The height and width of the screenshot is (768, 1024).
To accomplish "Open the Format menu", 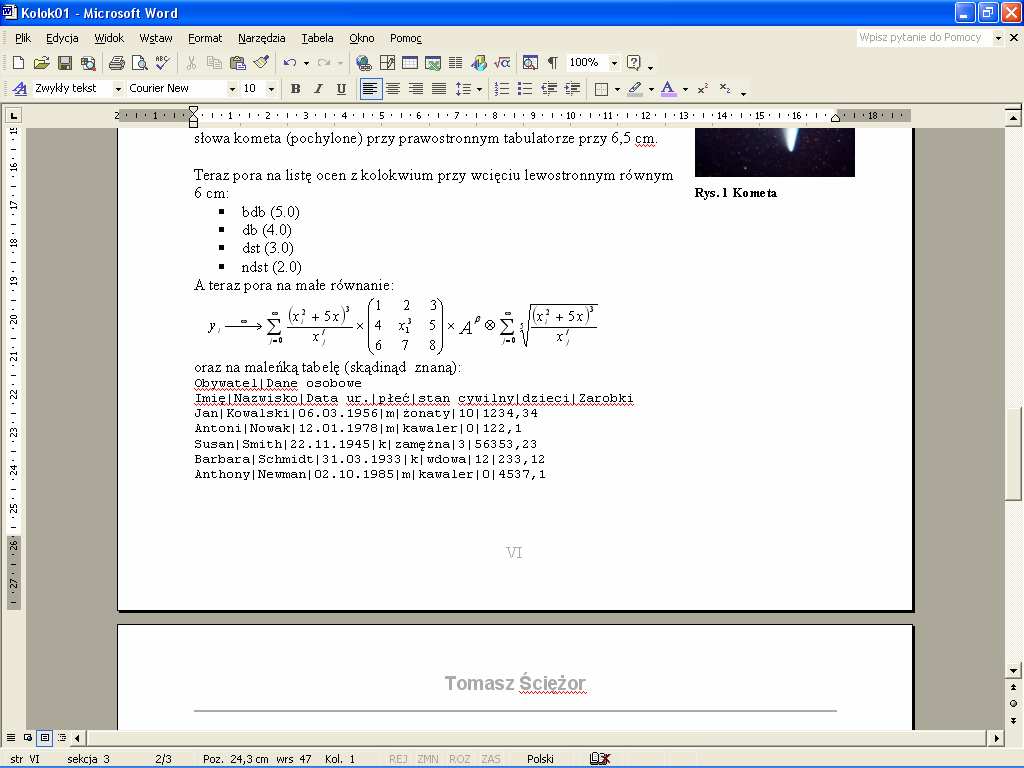I will pos(205,38).
